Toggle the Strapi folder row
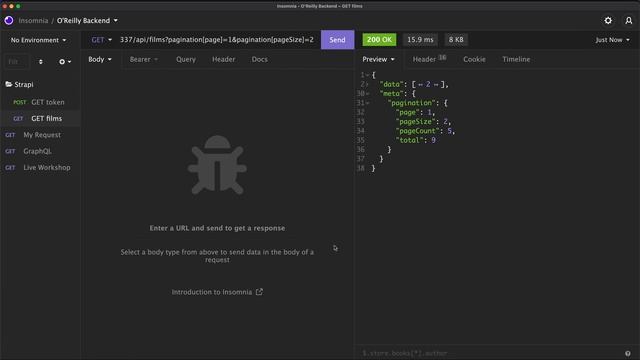The width and height of the screenshot is (640, 360). point(40,84)
